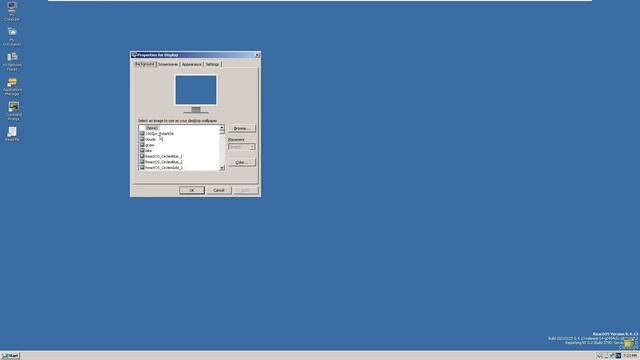Close the Properties for Display dialog
The height and width of the screenshot is (360, 640).
point(257,55)
